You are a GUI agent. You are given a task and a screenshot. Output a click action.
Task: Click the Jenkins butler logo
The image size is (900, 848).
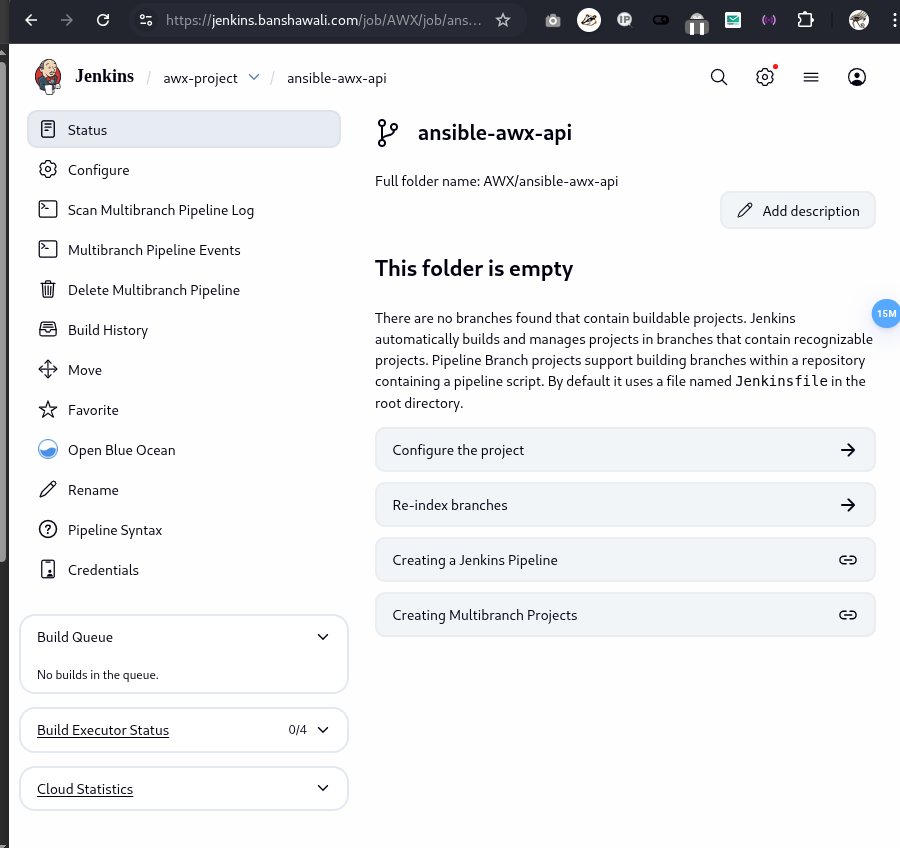pyautogui.click(x=48, y=76)
